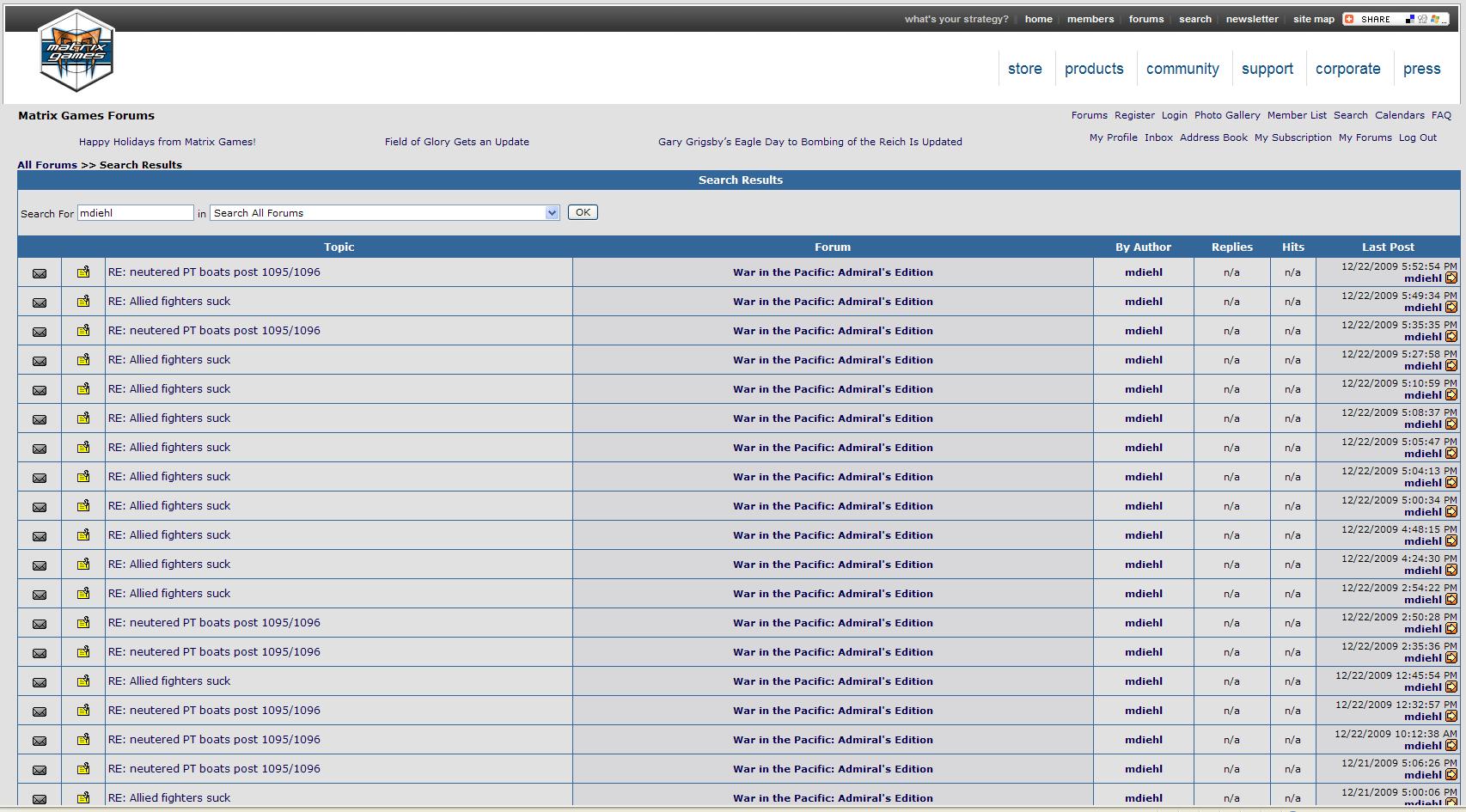Click yellow post icon in the 5:04:13 PM row
The height and width of the screenshot is (812, 1466).
point(83,477)
